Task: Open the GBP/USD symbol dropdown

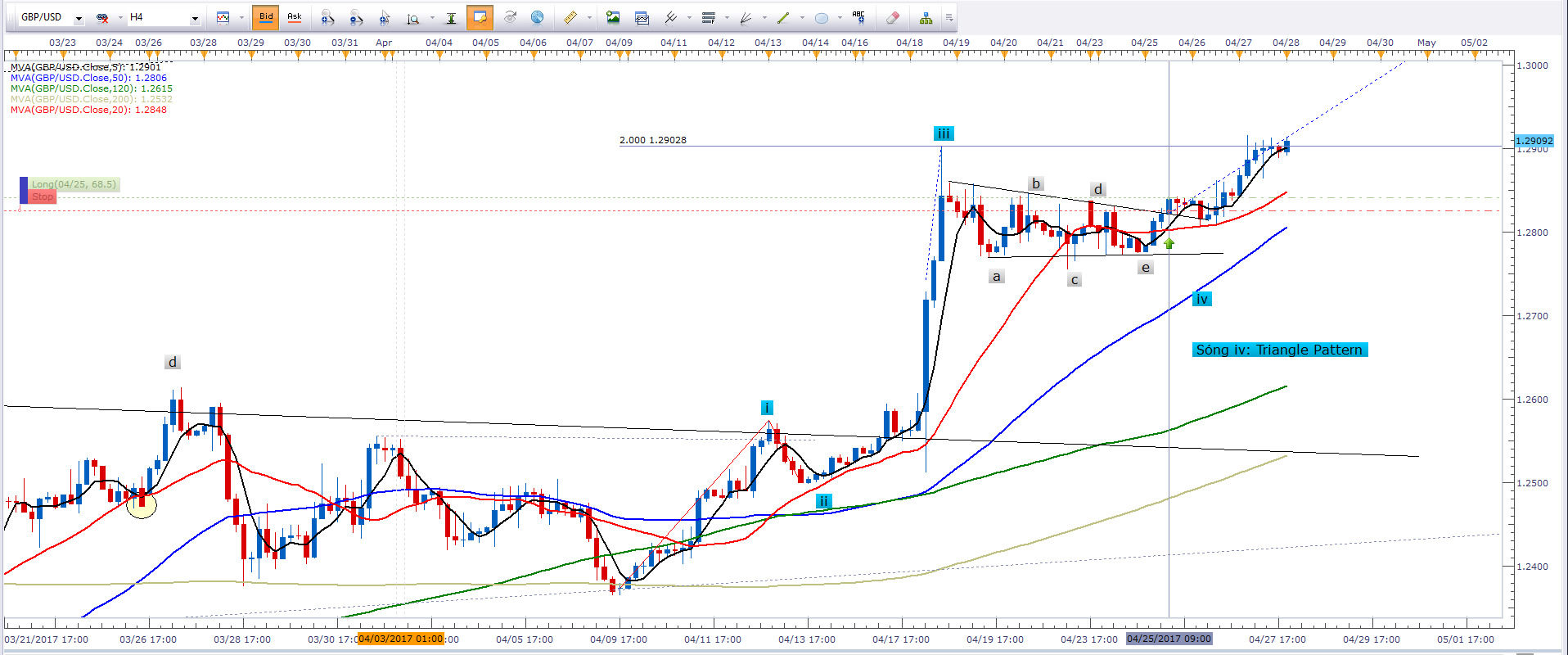Action: click(79, 18)
